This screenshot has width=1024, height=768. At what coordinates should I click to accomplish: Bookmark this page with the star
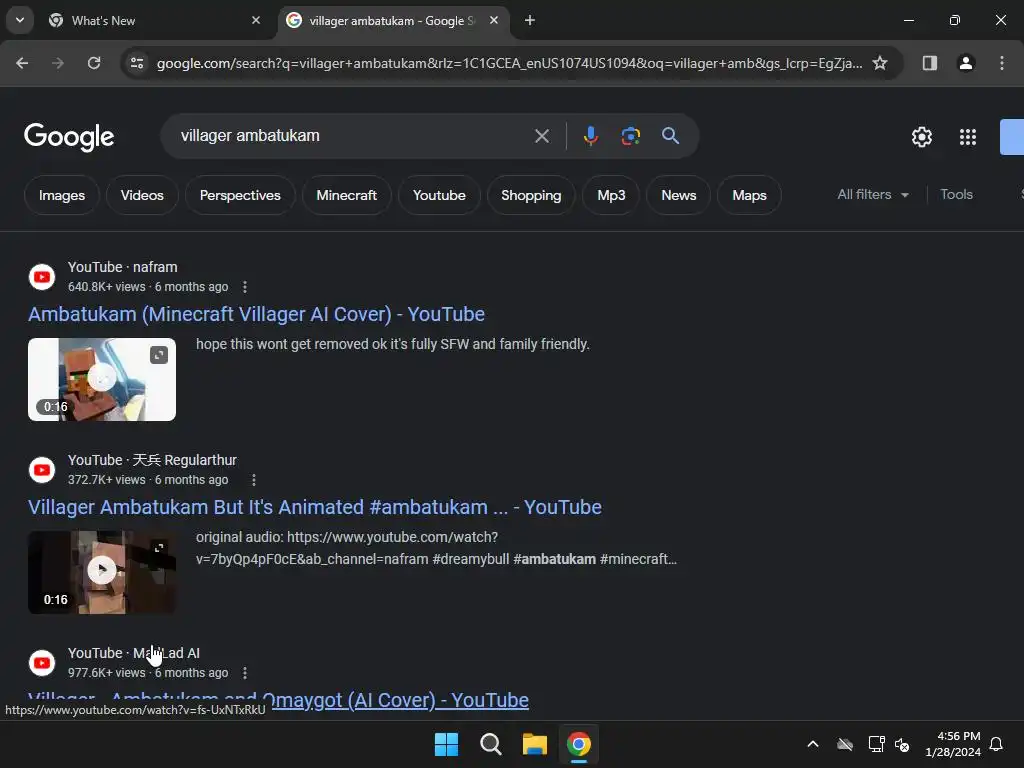coord(880,63)
